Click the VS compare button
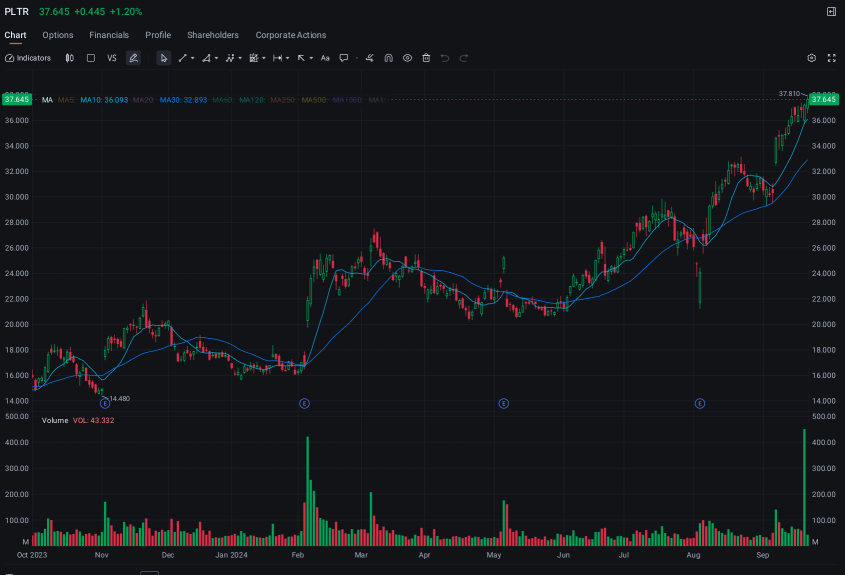 point(112,58)
